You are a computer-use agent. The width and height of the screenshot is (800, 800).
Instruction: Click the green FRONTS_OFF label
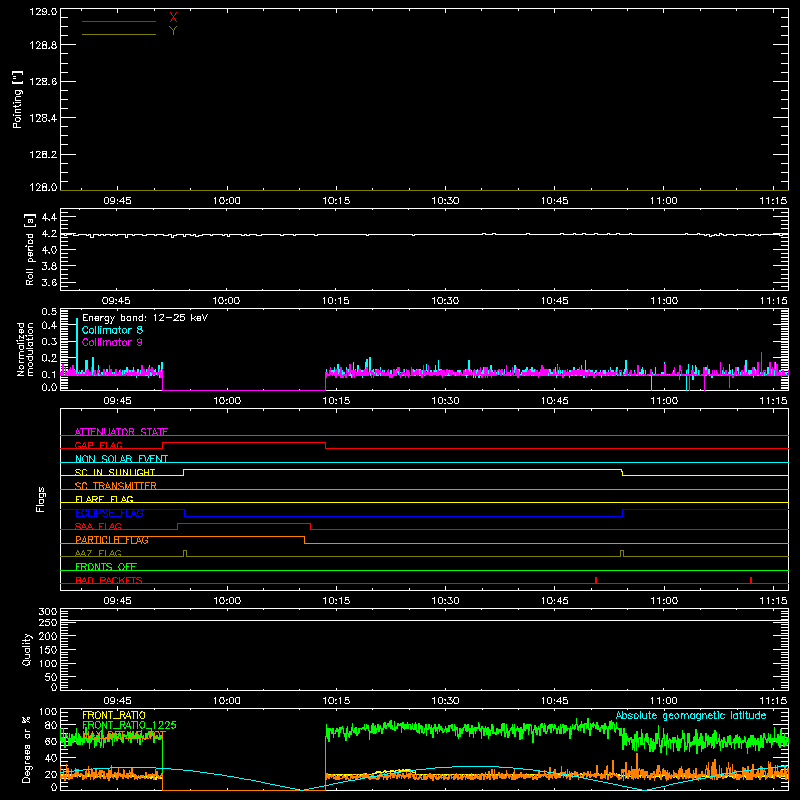pos(106,567)
